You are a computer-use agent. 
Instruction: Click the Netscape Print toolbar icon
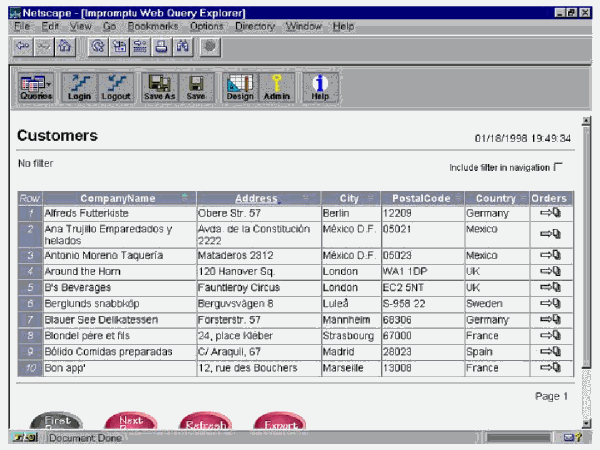161,47
